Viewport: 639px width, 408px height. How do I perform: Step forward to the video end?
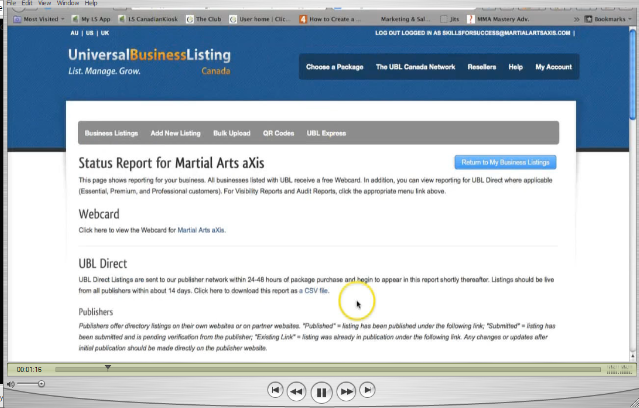coord(368,390)
